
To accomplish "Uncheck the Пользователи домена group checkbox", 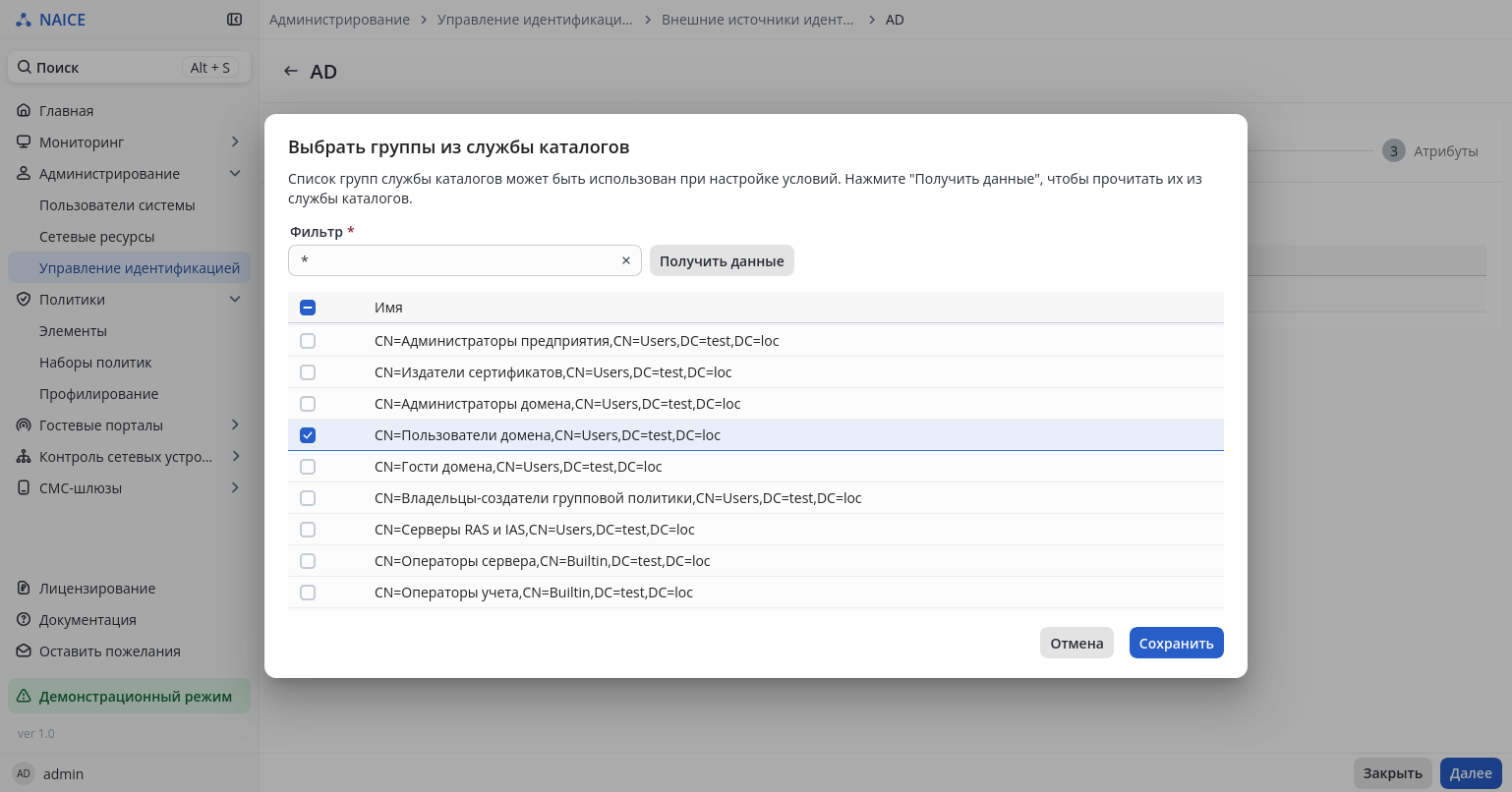I will pos(308,435).
